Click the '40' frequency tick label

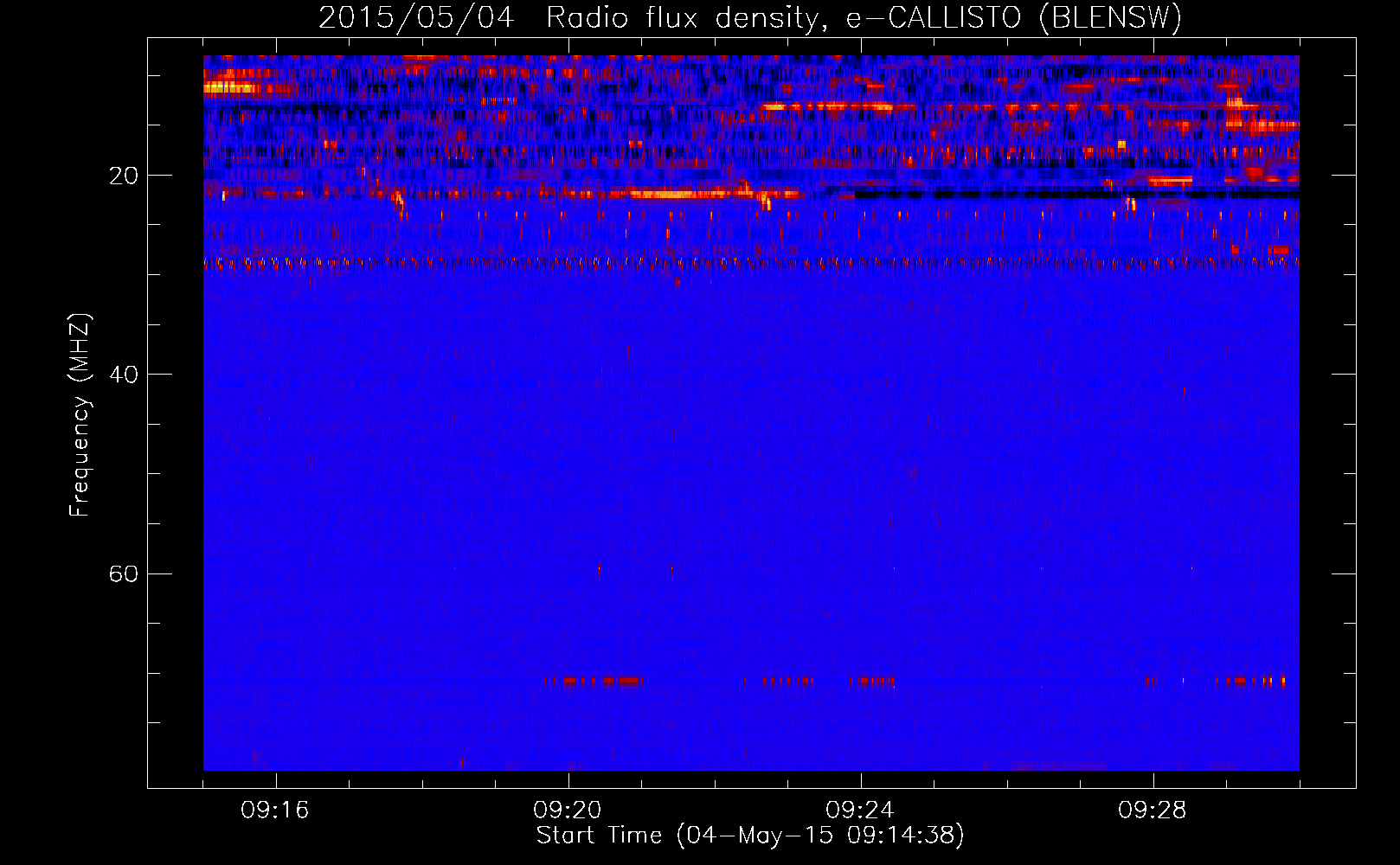tap(123, 375)
